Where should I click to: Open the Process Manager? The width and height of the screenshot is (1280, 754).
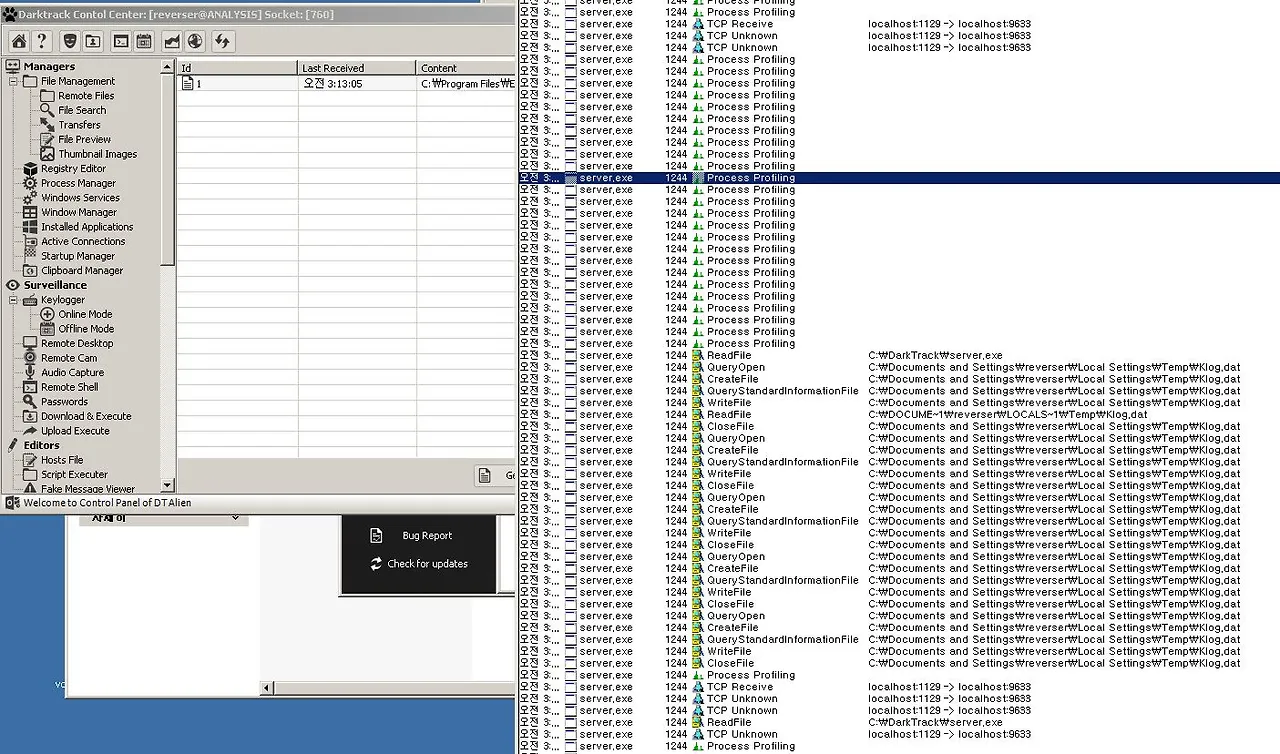(78, 183)
